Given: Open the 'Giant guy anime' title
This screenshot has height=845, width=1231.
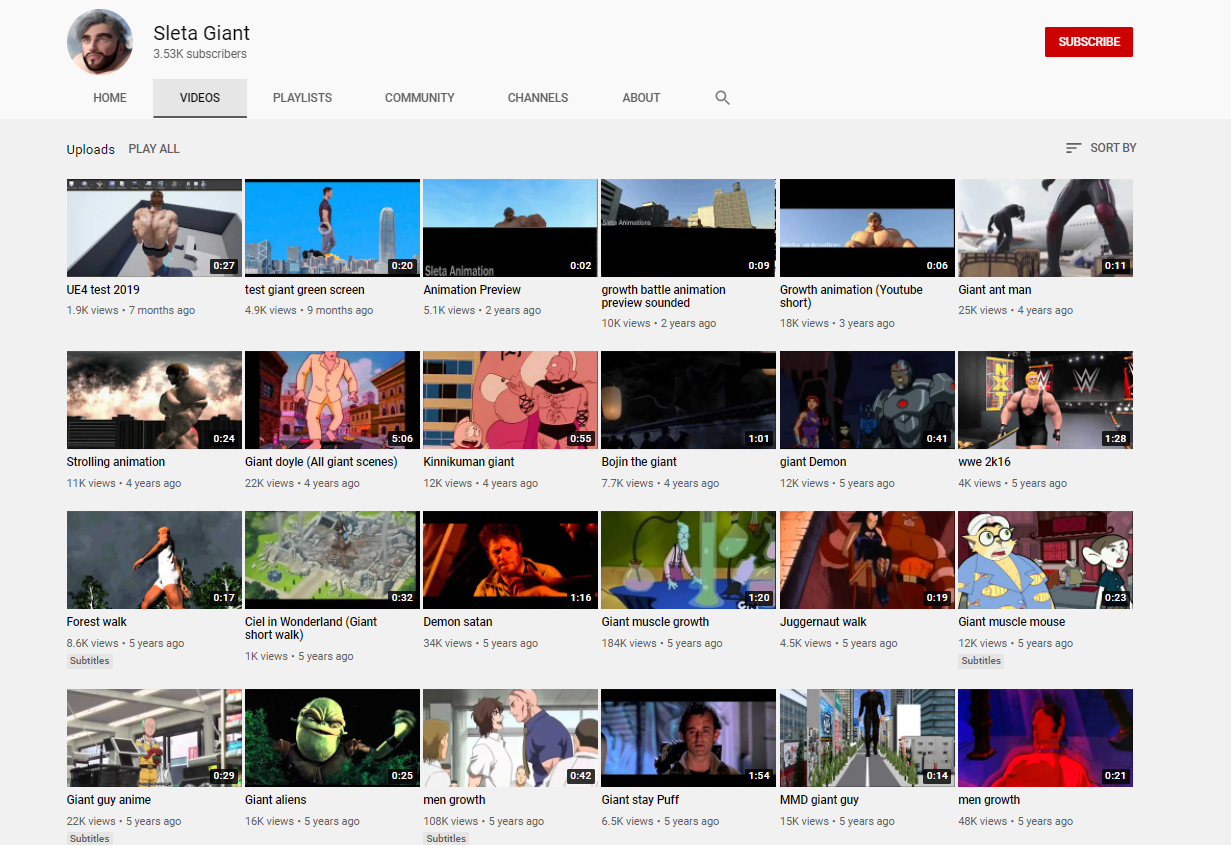Looking at the screenshot, I should pos(108,800).
